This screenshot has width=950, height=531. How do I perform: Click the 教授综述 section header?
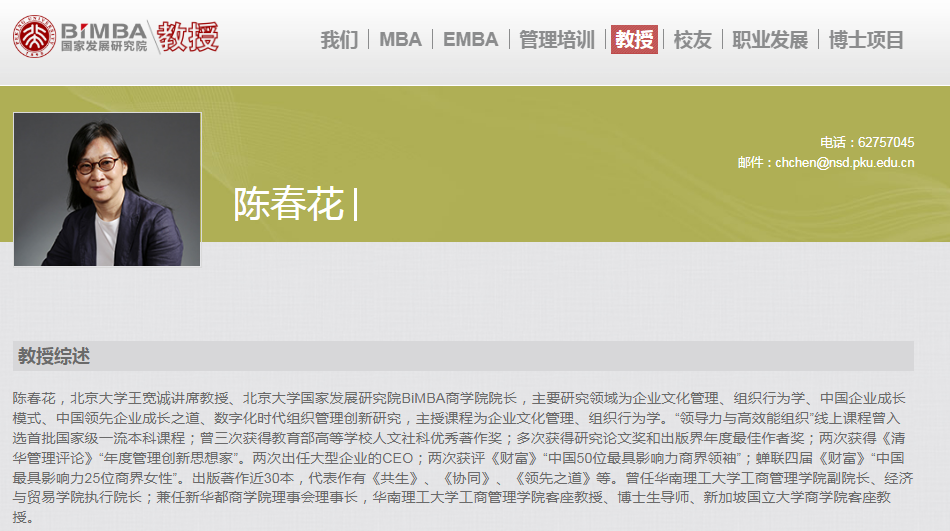(54, 356)
